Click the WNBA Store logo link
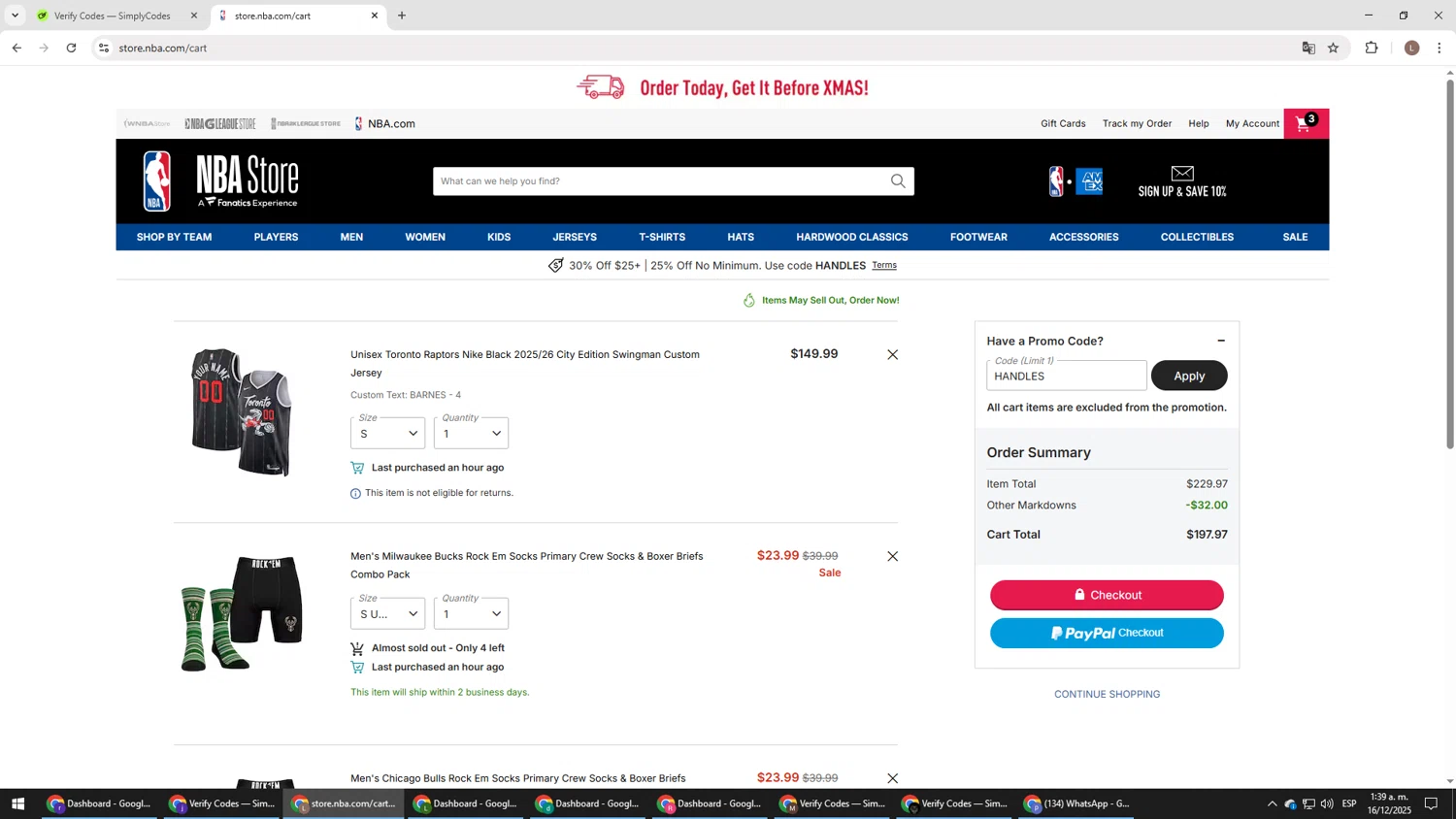This screenshot has height=819, width=1456. [x=148, y=123]
